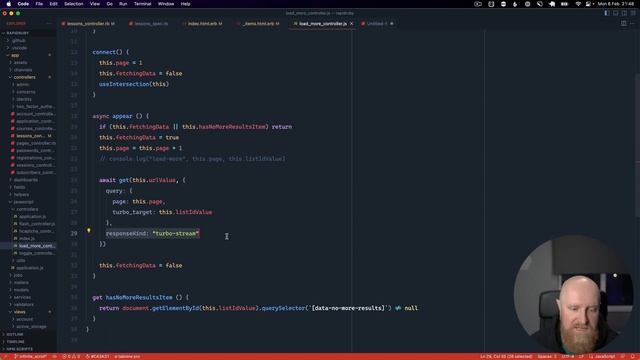Image resolution: width=640 pixels, height=360 pixels.
Task: Open the Code application menu
Action: click(x=23, y=4)
